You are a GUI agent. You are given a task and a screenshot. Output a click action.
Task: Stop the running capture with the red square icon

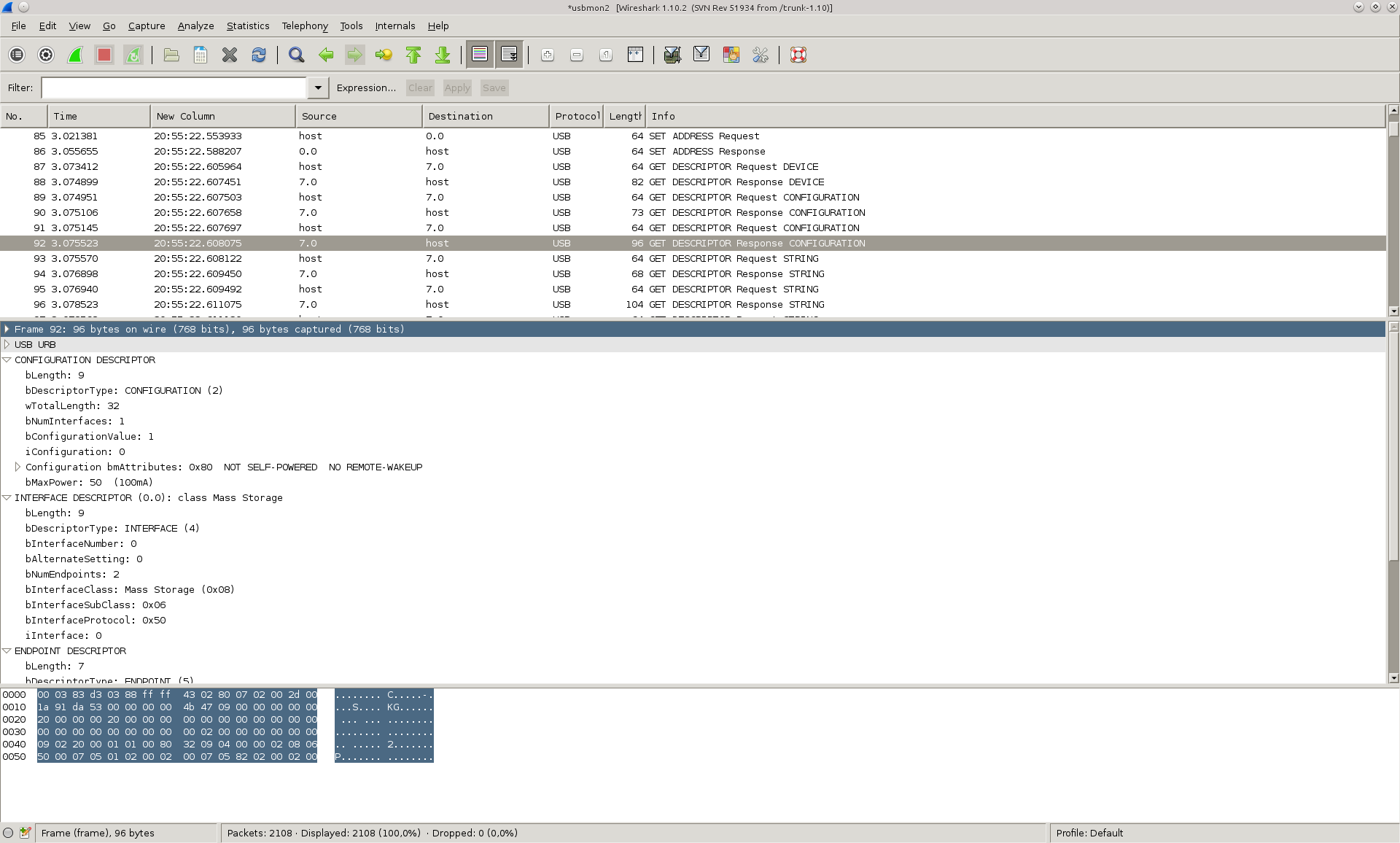point(104,55)
